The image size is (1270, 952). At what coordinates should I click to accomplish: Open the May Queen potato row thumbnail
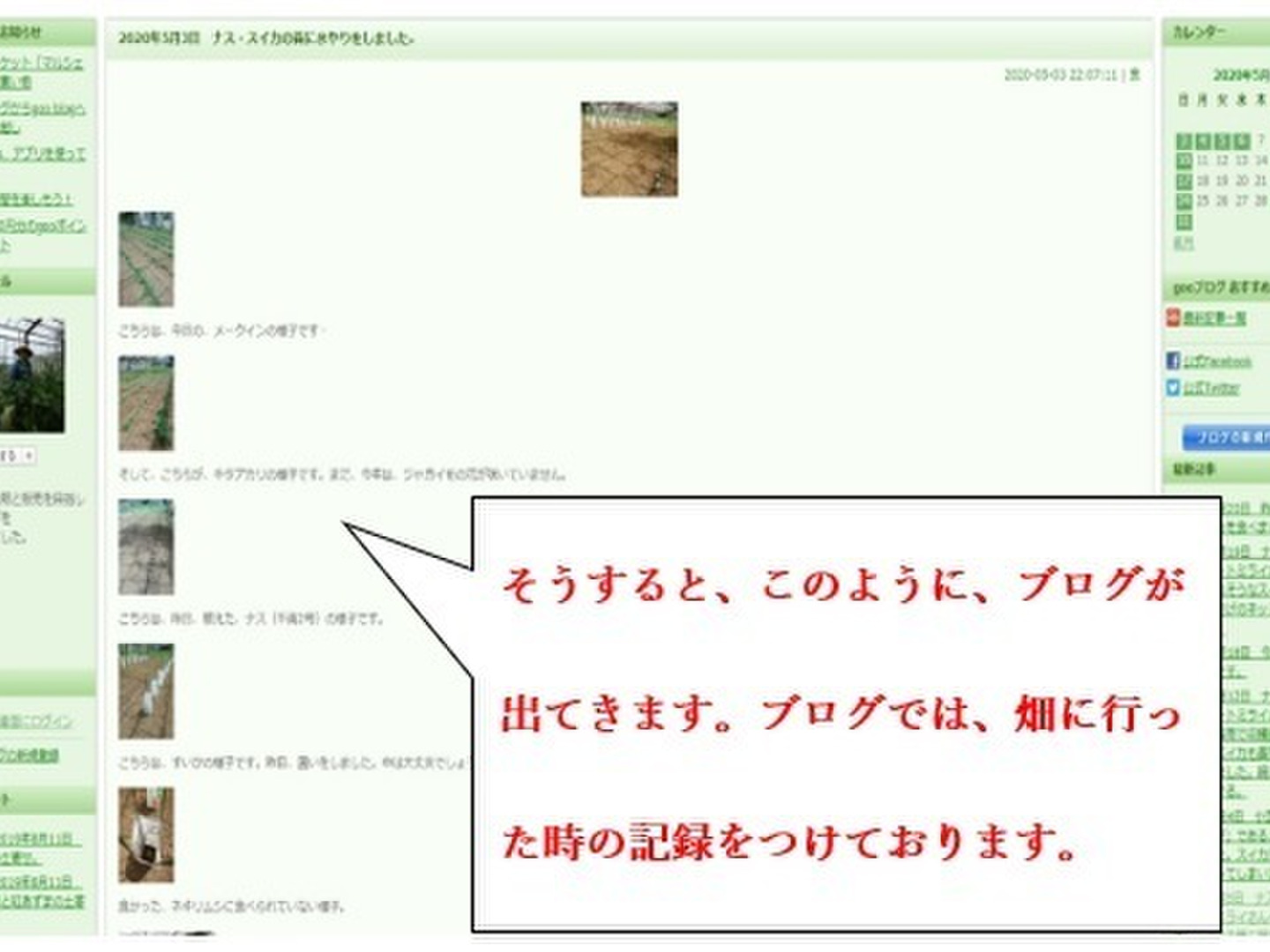146,259
